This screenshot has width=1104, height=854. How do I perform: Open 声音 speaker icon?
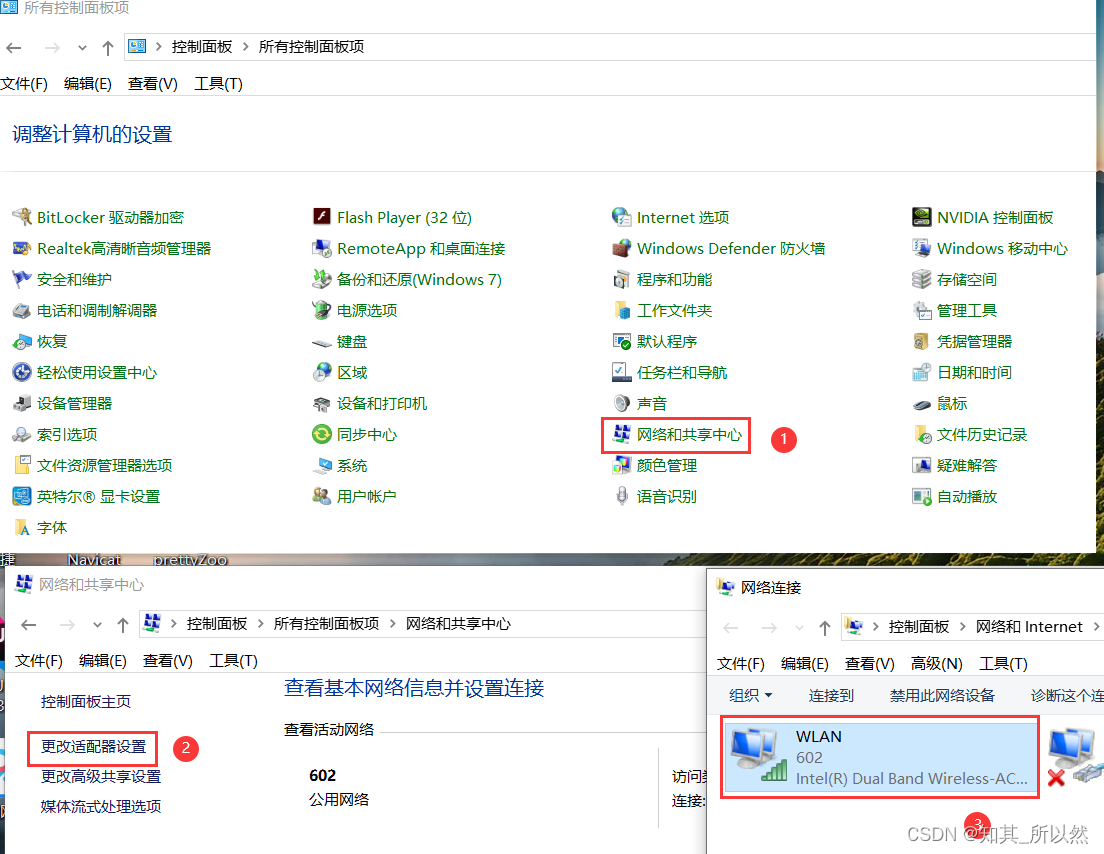[622, 403]
